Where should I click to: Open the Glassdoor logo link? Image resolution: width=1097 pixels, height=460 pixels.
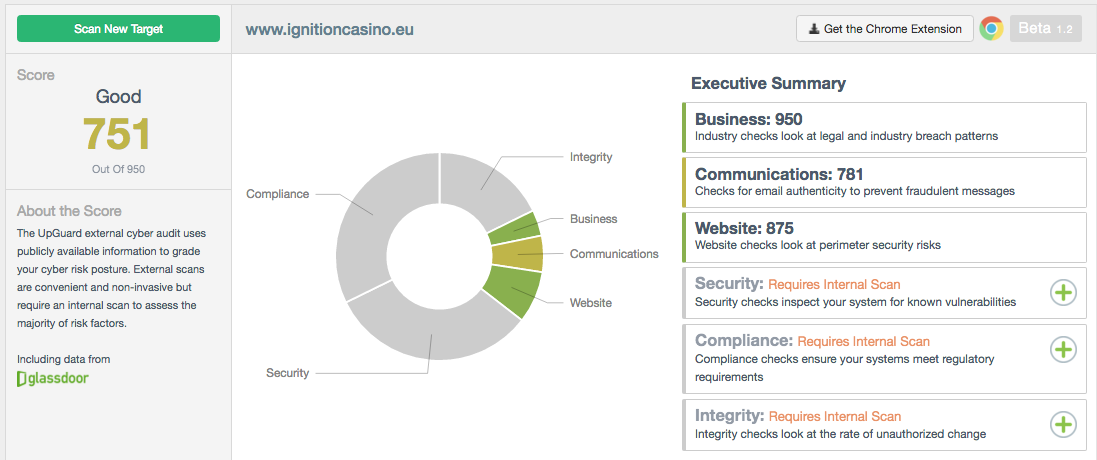pyautogui.click(x=53, y=378)
